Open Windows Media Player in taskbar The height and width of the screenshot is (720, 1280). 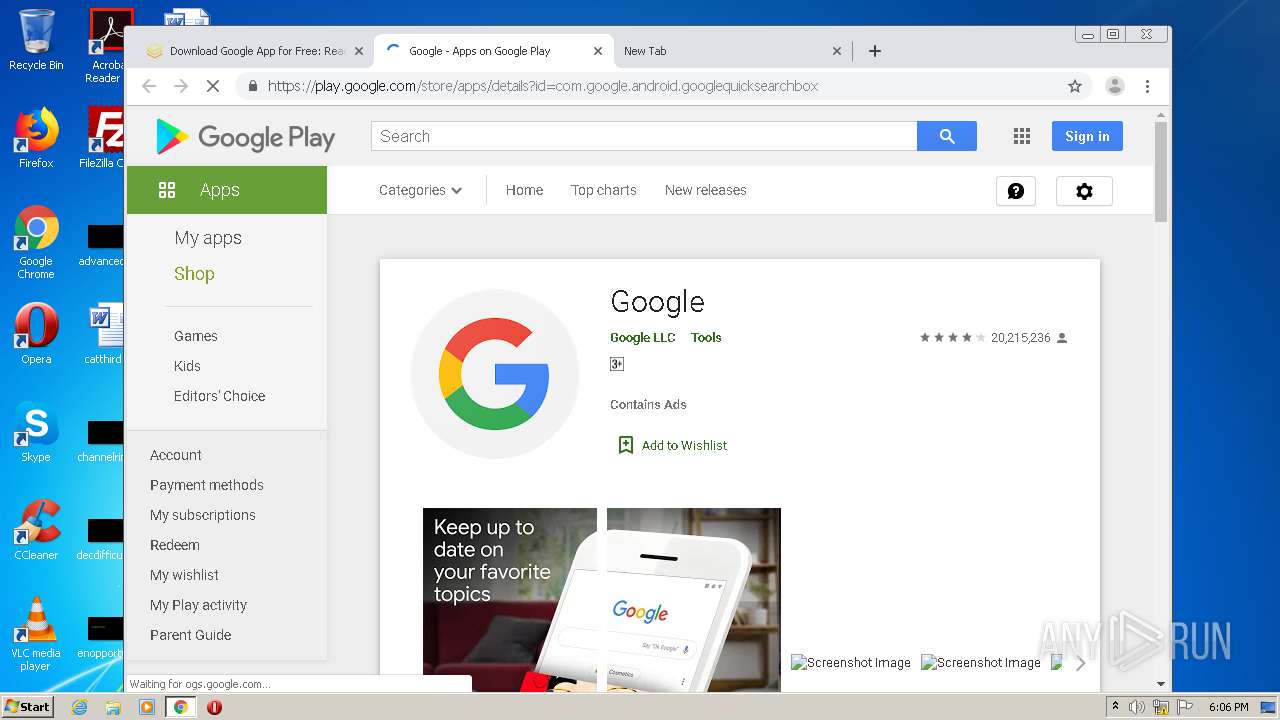tap(147, 707)
